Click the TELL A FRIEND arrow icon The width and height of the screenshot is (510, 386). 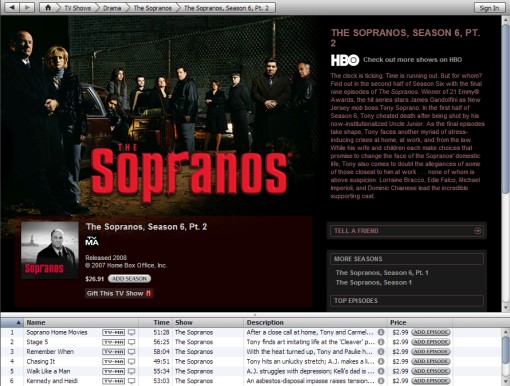tap(478, 231)
